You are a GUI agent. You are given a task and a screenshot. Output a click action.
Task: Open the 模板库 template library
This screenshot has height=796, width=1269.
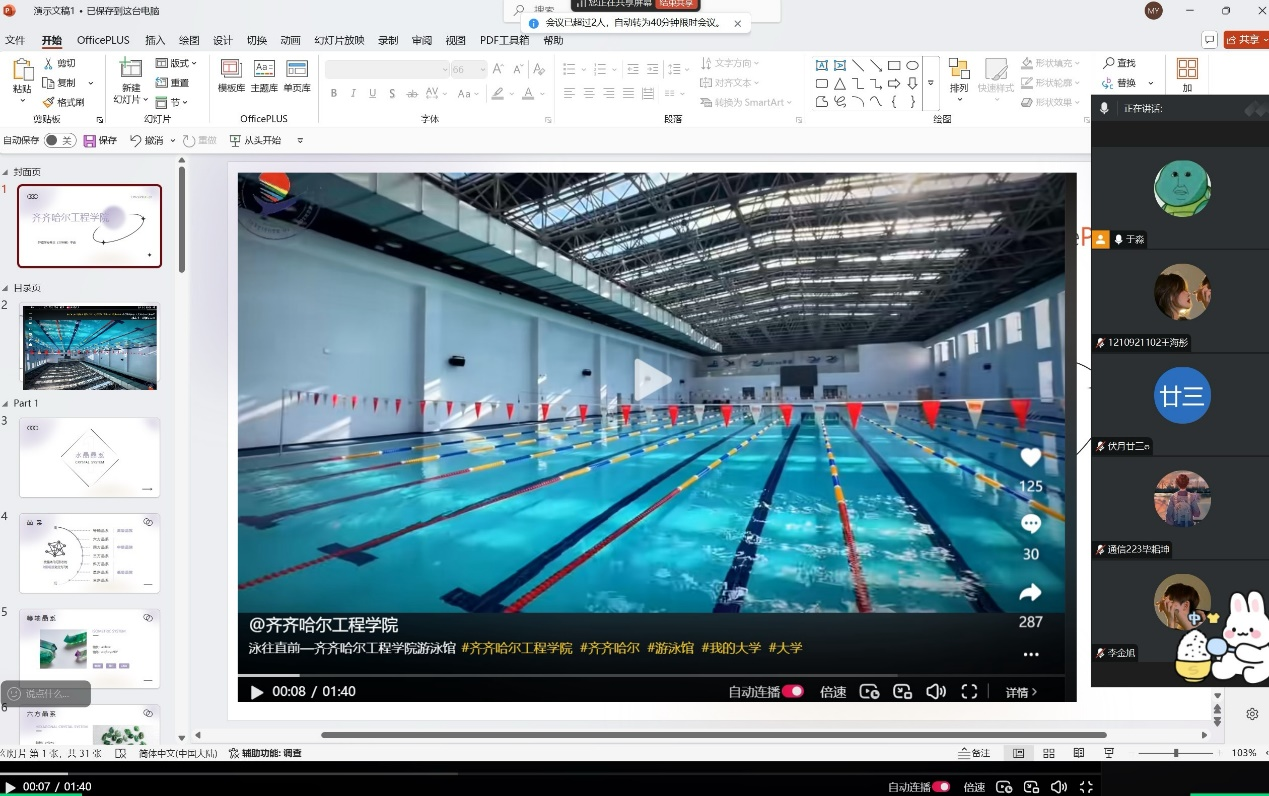coord(231,69)
